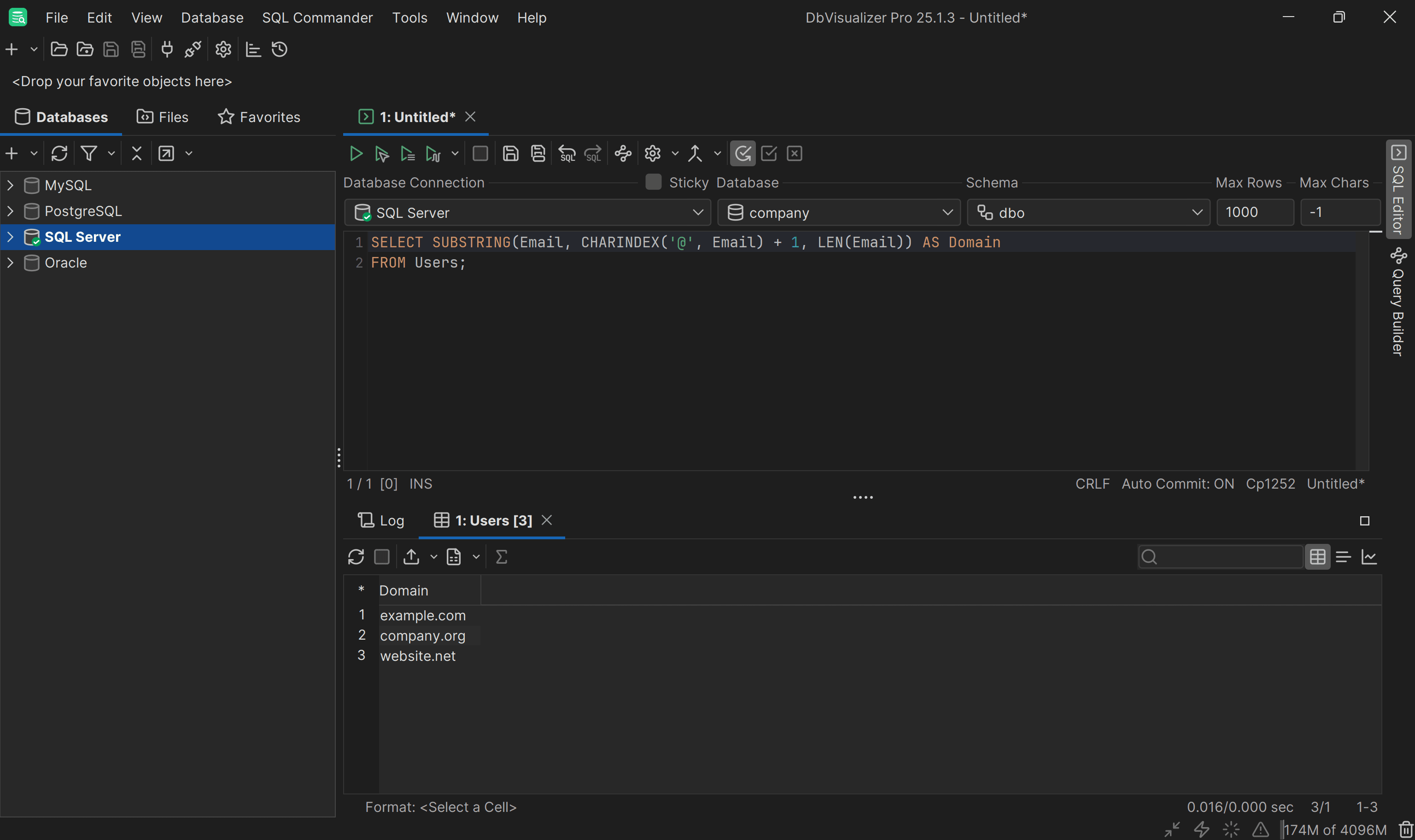Expand the PostgreSQL connection node

click(x=10, y=211)
